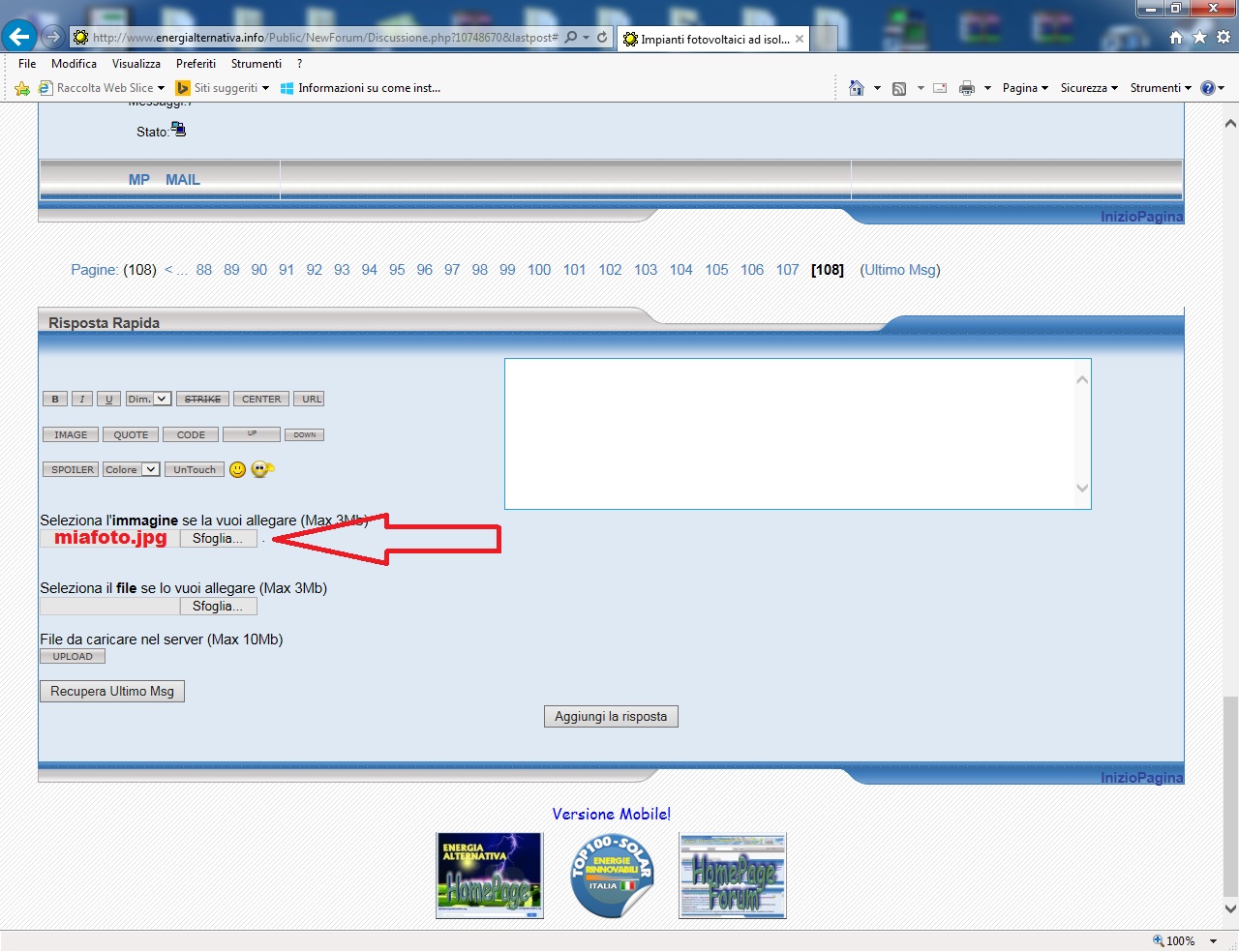The width and height of the screenshot is (1239, 952).
Task: Open the Visualizza menu
Action: click(x=136, y=64)
